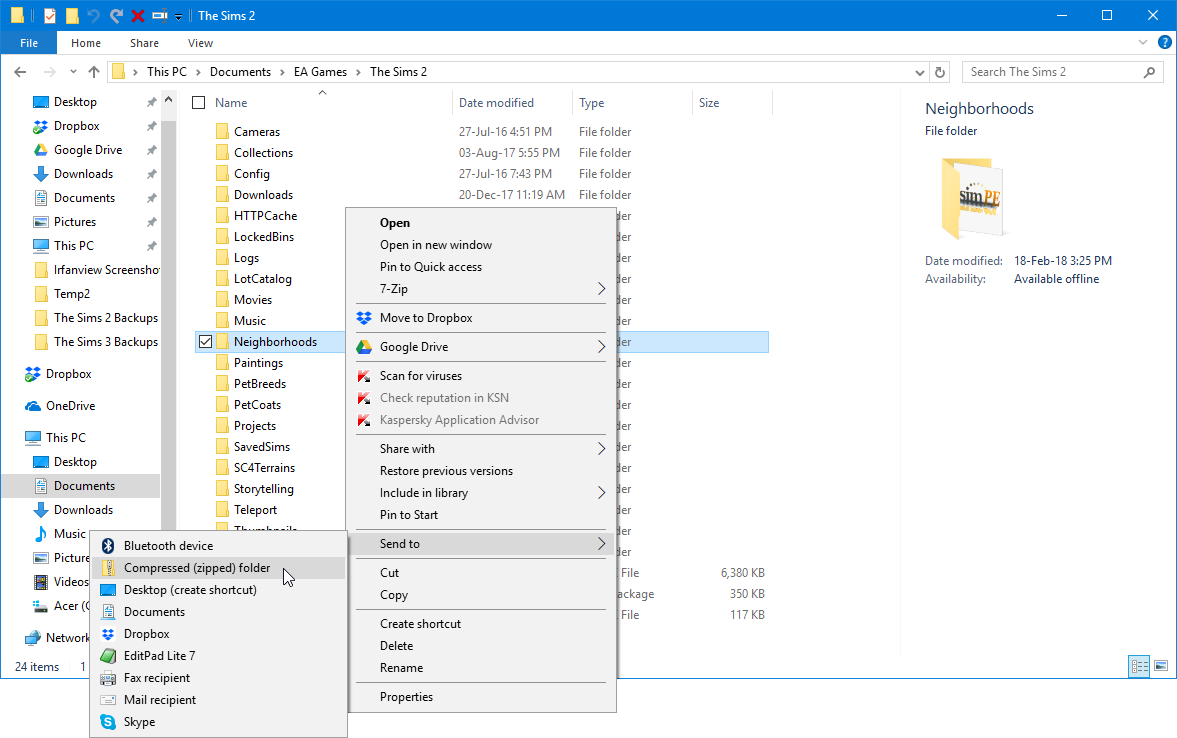1177x738 pixels.
Task: Open Customize Quick Access Toolbar dropdown
Action: coord(179,17)
